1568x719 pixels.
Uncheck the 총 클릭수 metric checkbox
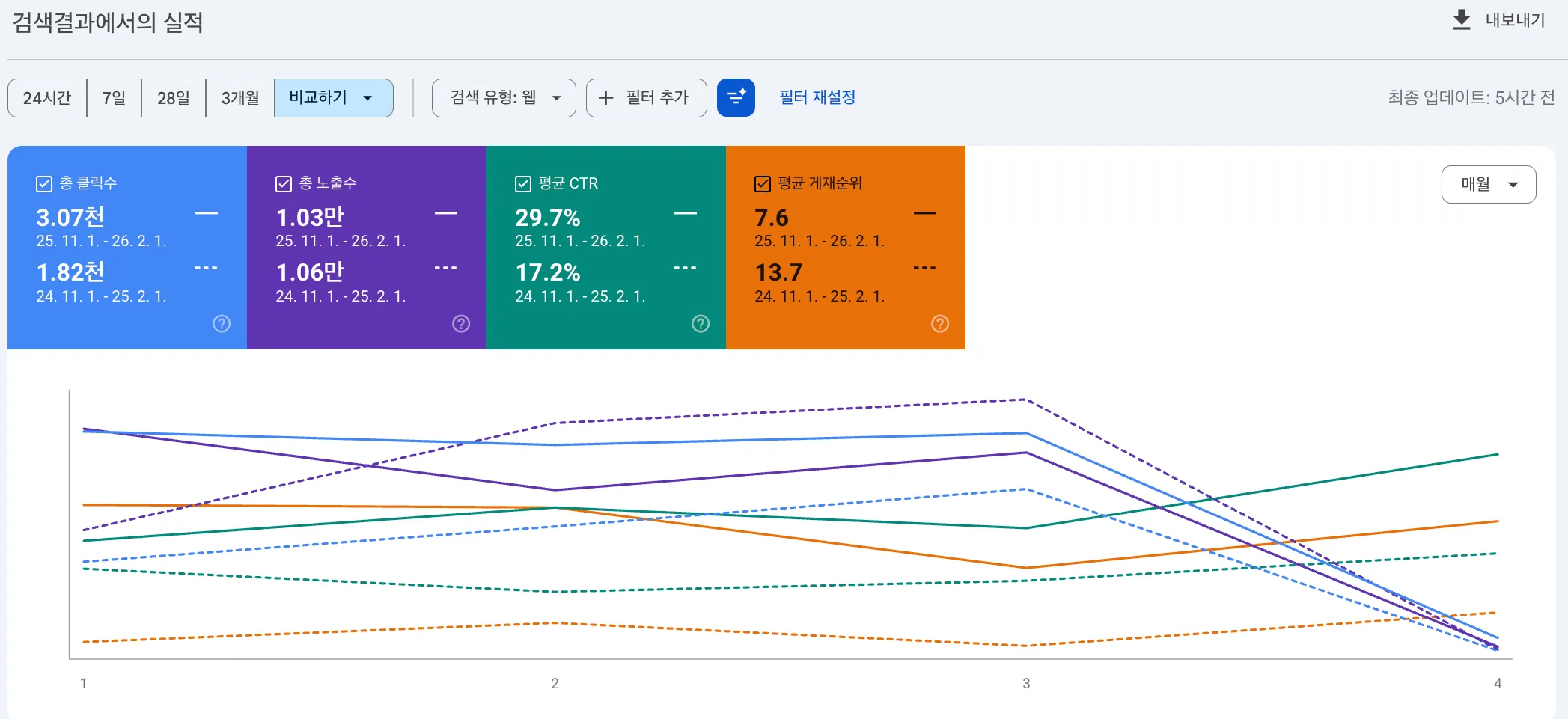(x=43, y=183)
